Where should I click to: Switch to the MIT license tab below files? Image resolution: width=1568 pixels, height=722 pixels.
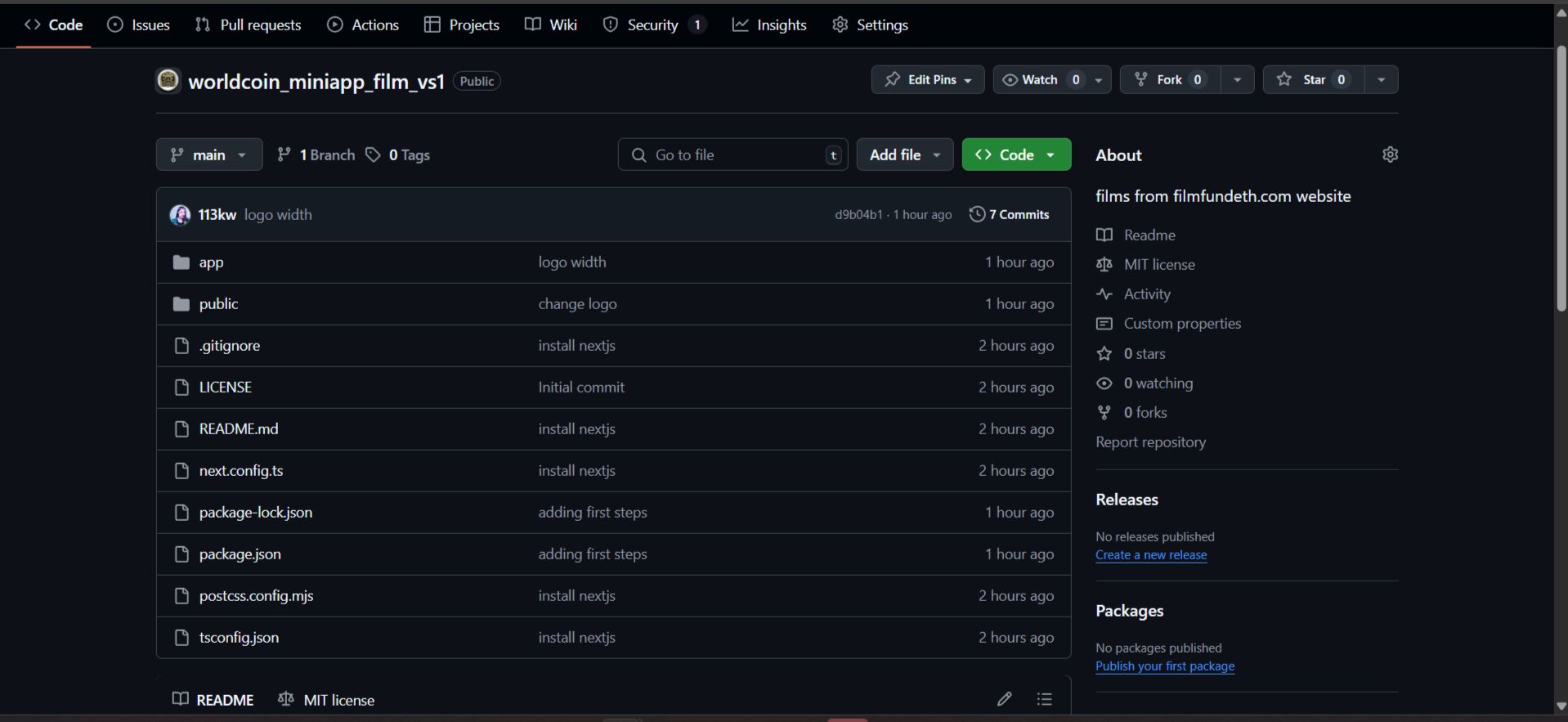[326, 700]
